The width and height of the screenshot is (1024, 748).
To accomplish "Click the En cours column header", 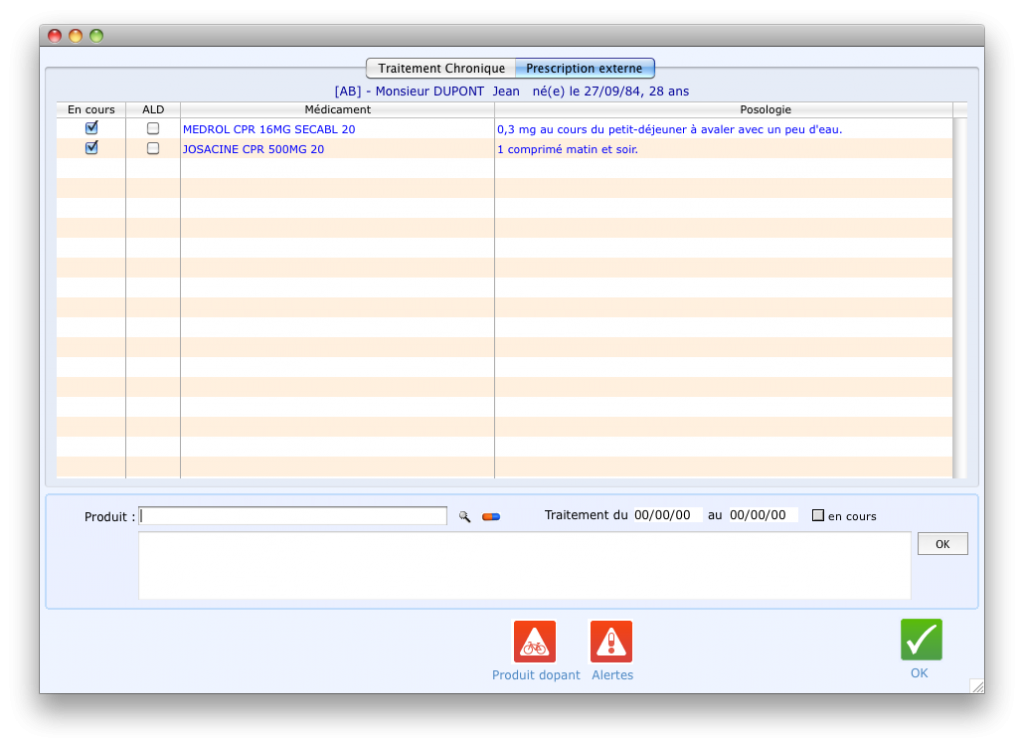I will (x=91, y=110).
